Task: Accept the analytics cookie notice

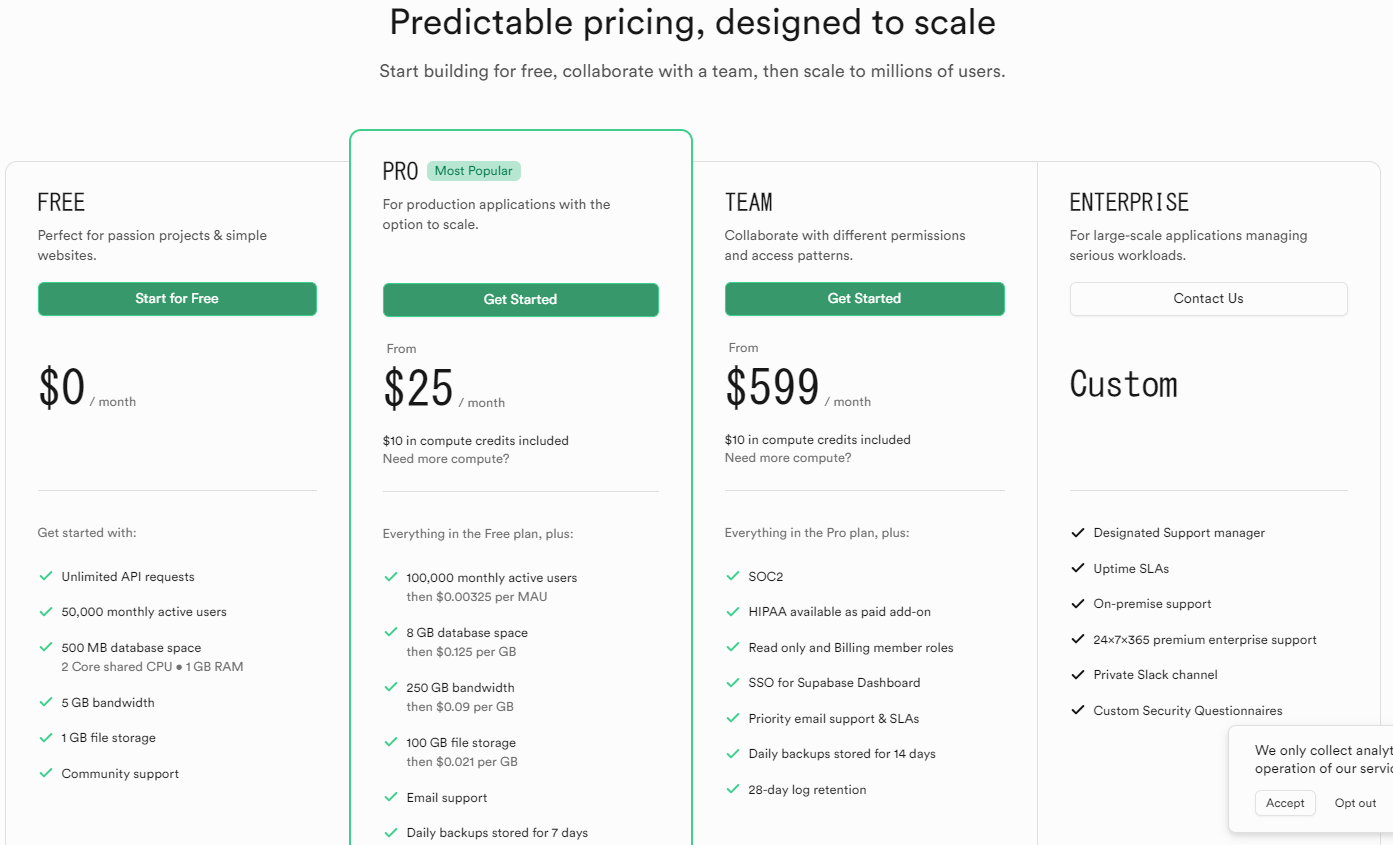Action: [x=1285, y=803]
